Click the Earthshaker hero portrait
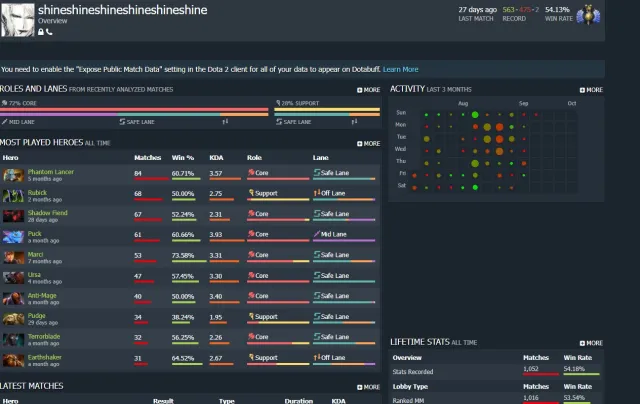640x404 pixels. point(13,360)
